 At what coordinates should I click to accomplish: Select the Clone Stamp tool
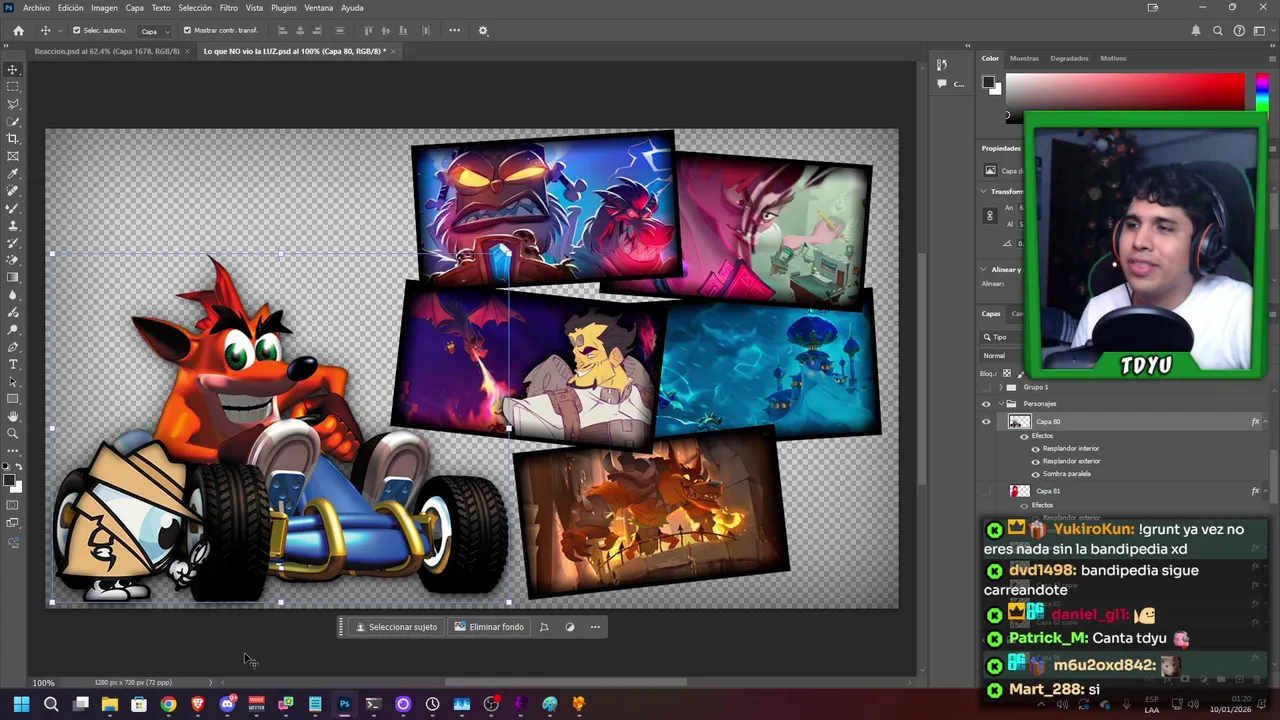(13, 225)
